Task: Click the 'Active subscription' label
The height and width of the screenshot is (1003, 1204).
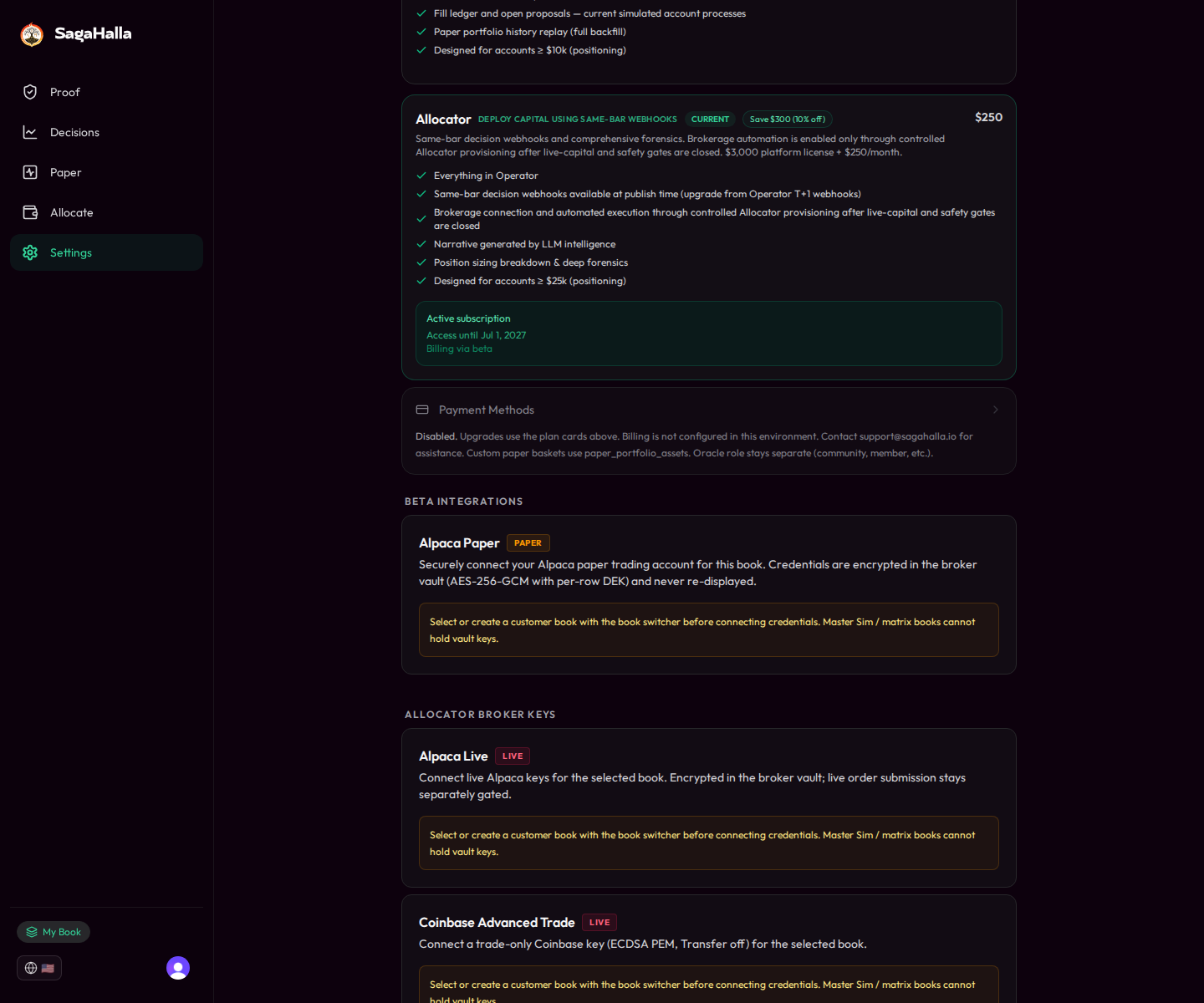Action: pos(468,318)
